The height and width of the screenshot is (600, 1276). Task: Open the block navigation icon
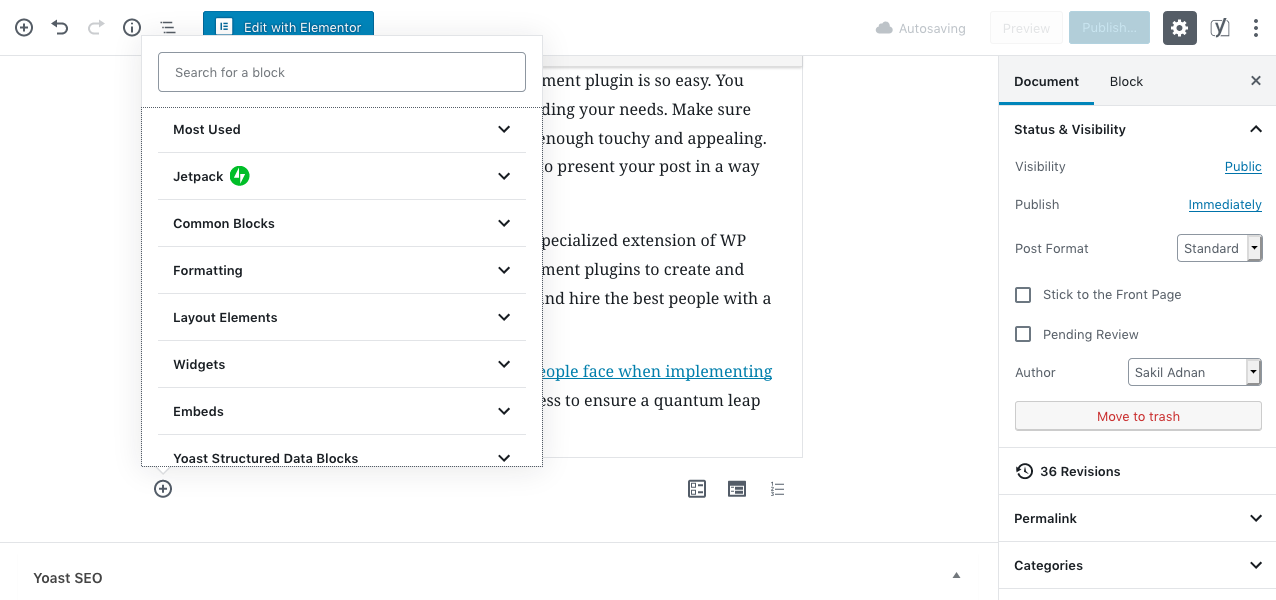pyautogui.click(x=168, y=28)
